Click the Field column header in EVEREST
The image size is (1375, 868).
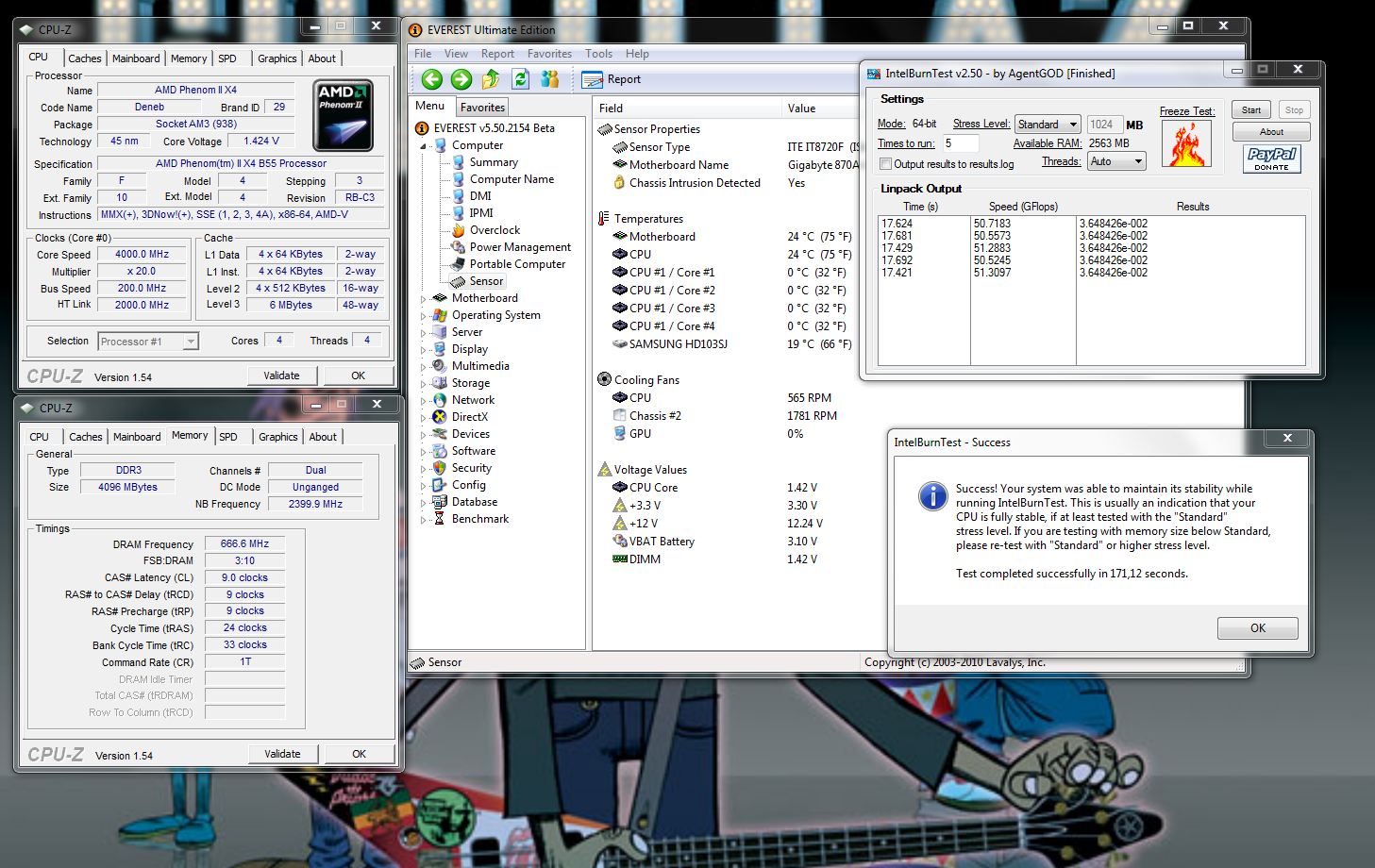coord(687,108)
